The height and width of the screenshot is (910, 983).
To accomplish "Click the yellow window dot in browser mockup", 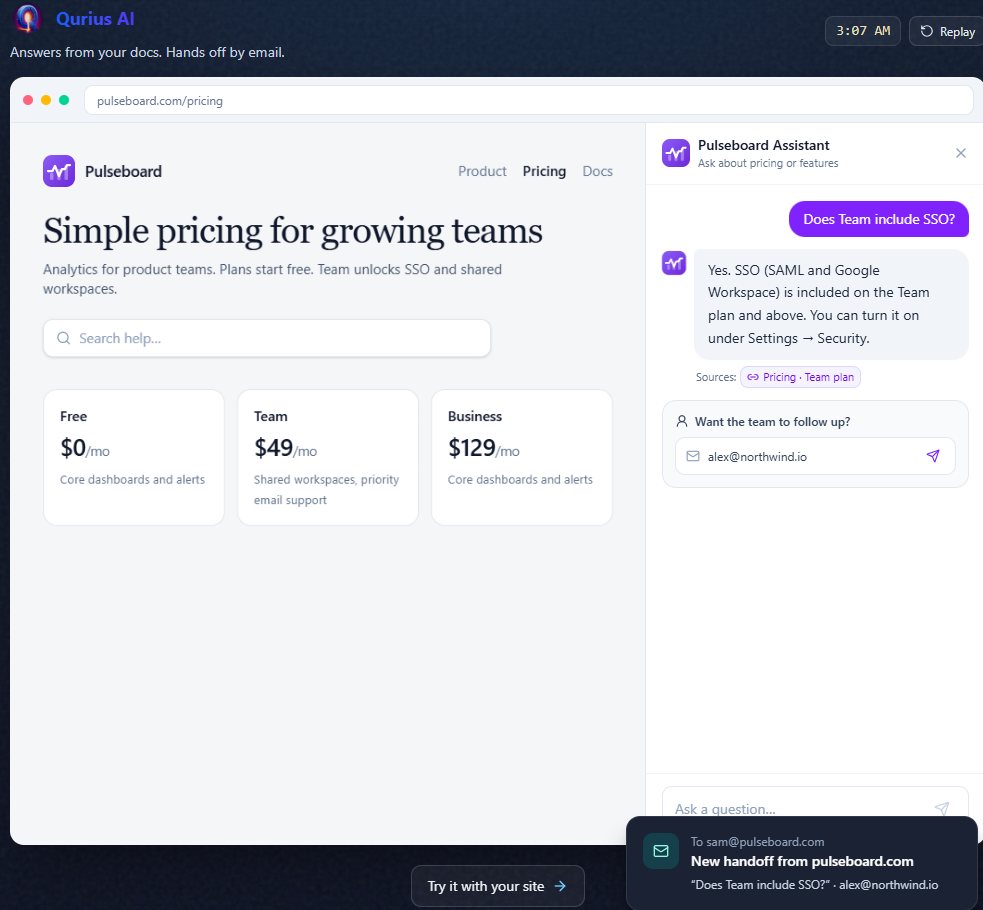I will [x=46, y=100].
